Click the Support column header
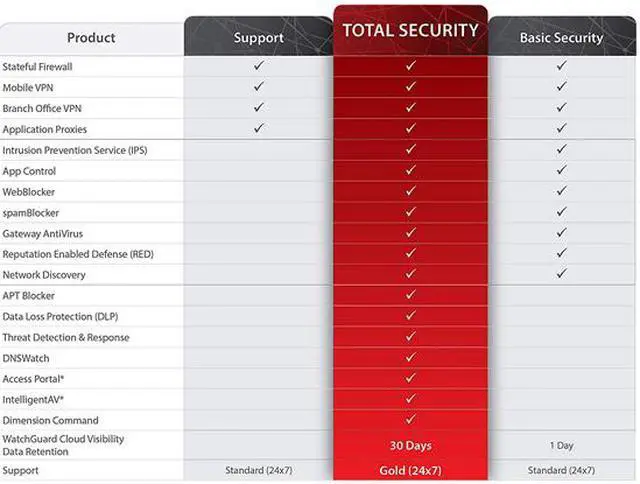The height and width of the screenshot is (484, 640). (258, 38)
